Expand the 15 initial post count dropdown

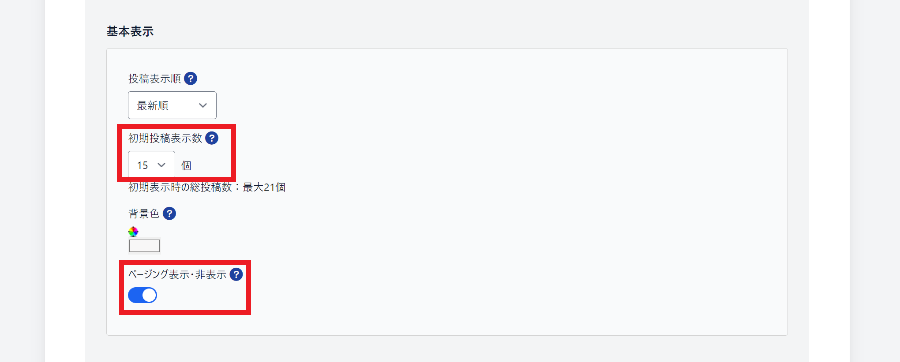pos(152,165)
